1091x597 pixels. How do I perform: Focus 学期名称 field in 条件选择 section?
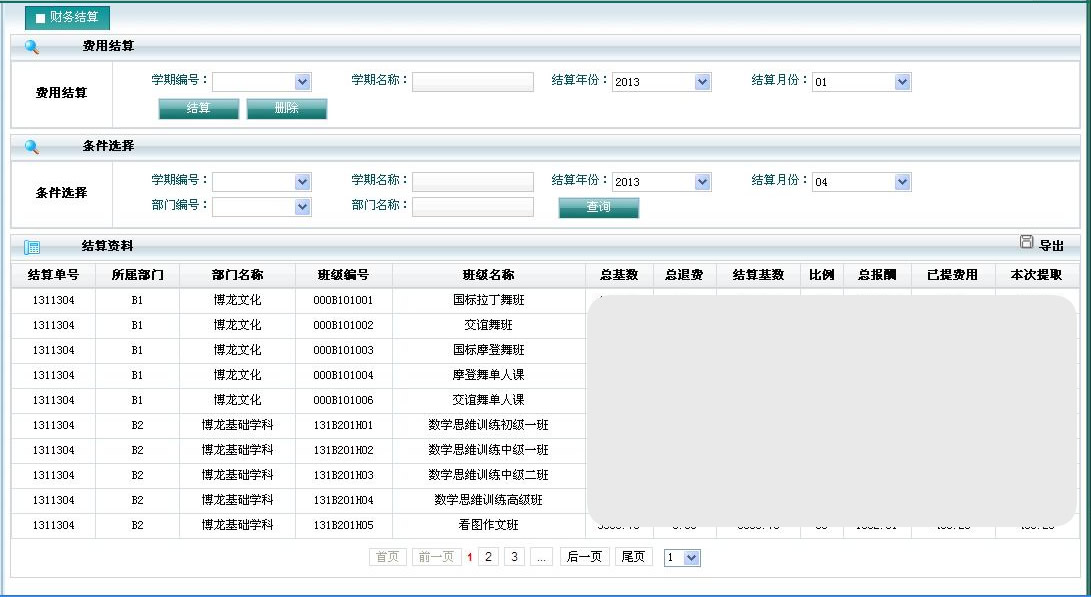coord(472,182)
